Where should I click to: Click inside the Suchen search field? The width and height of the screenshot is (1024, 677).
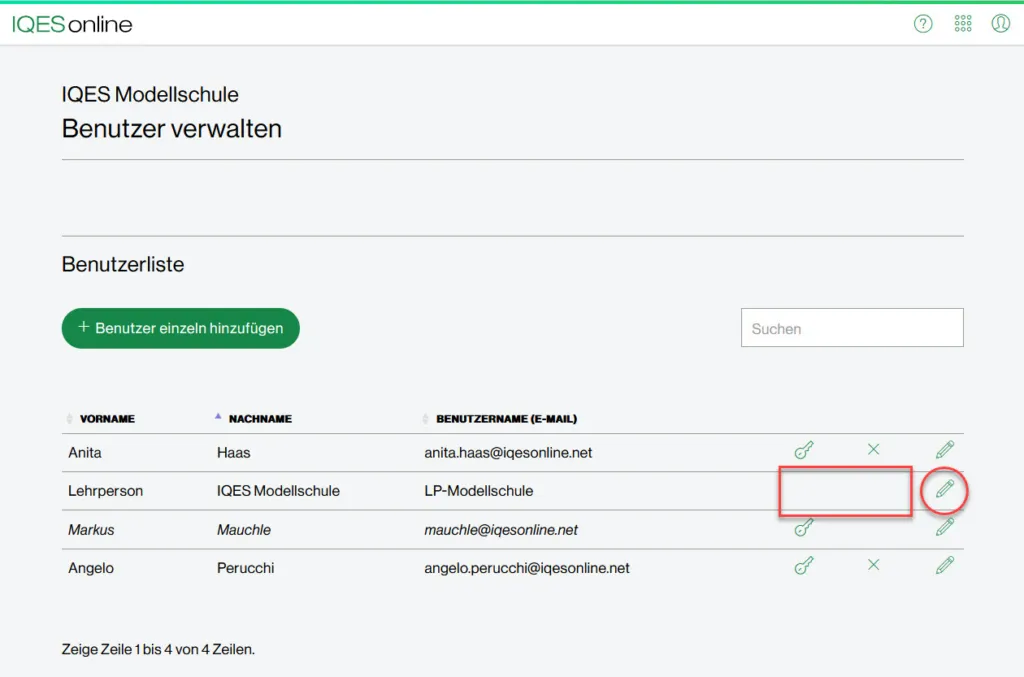pos(851,327)
